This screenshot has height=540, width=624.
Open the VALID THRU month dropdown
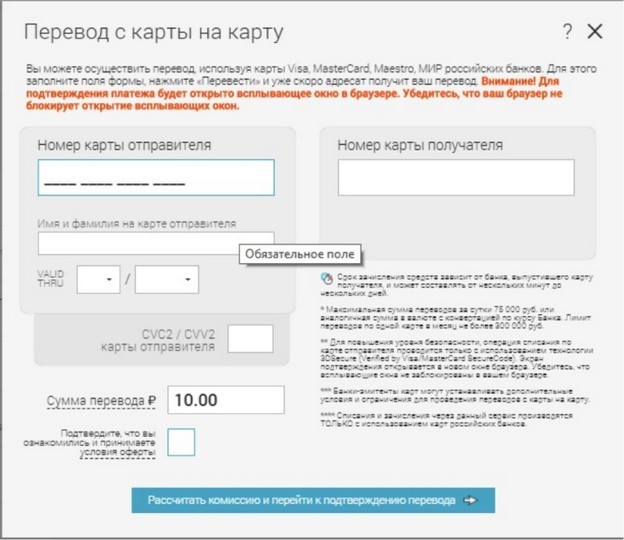(x=98, y=279)
